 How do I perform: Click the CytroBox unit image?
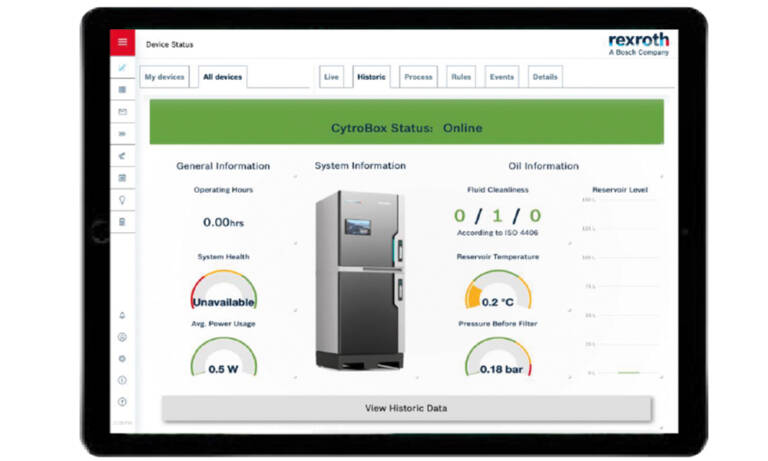point(360,280)
